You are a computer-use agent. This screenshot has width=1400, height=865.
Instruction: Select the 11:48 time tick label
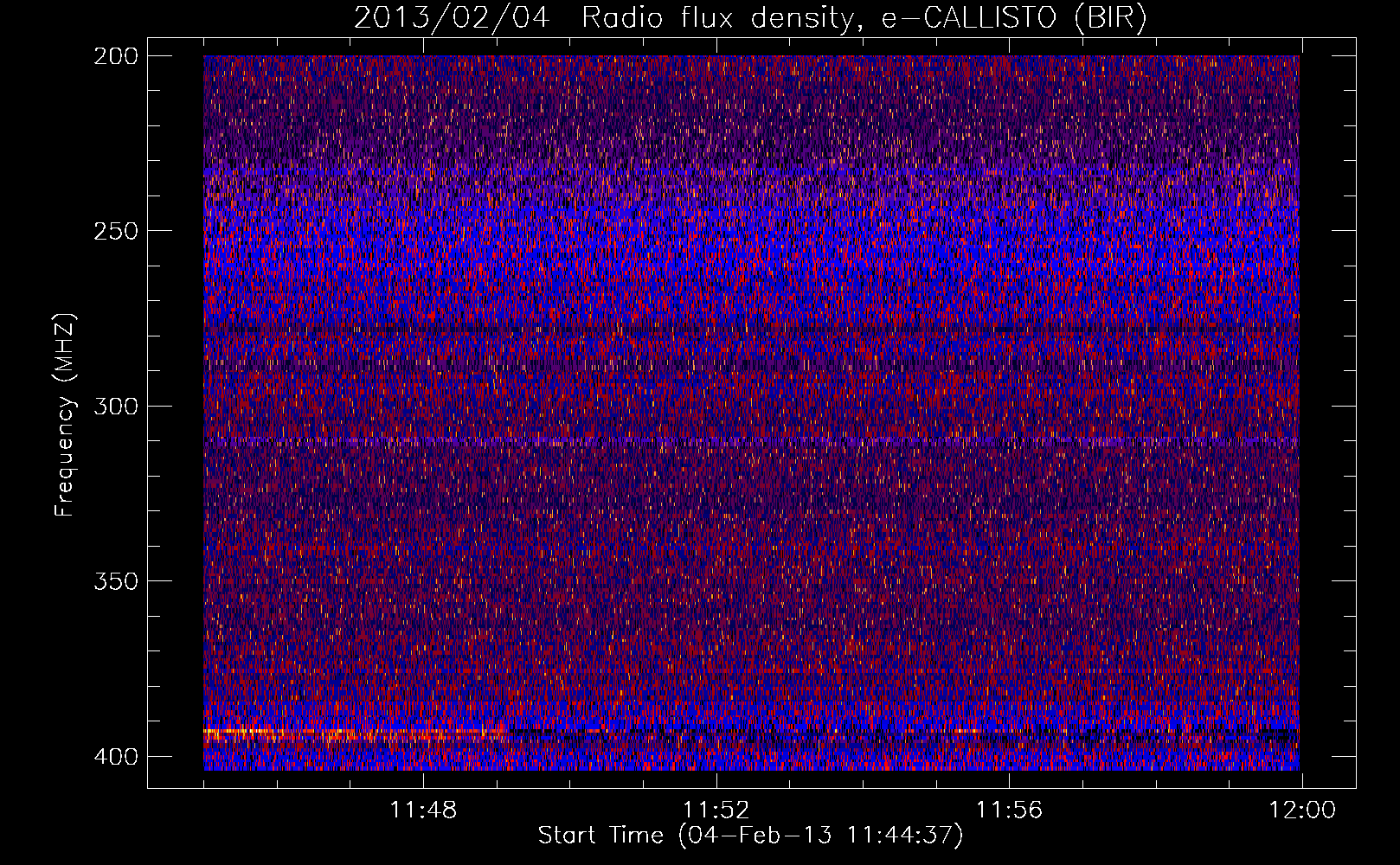point(423,811)
